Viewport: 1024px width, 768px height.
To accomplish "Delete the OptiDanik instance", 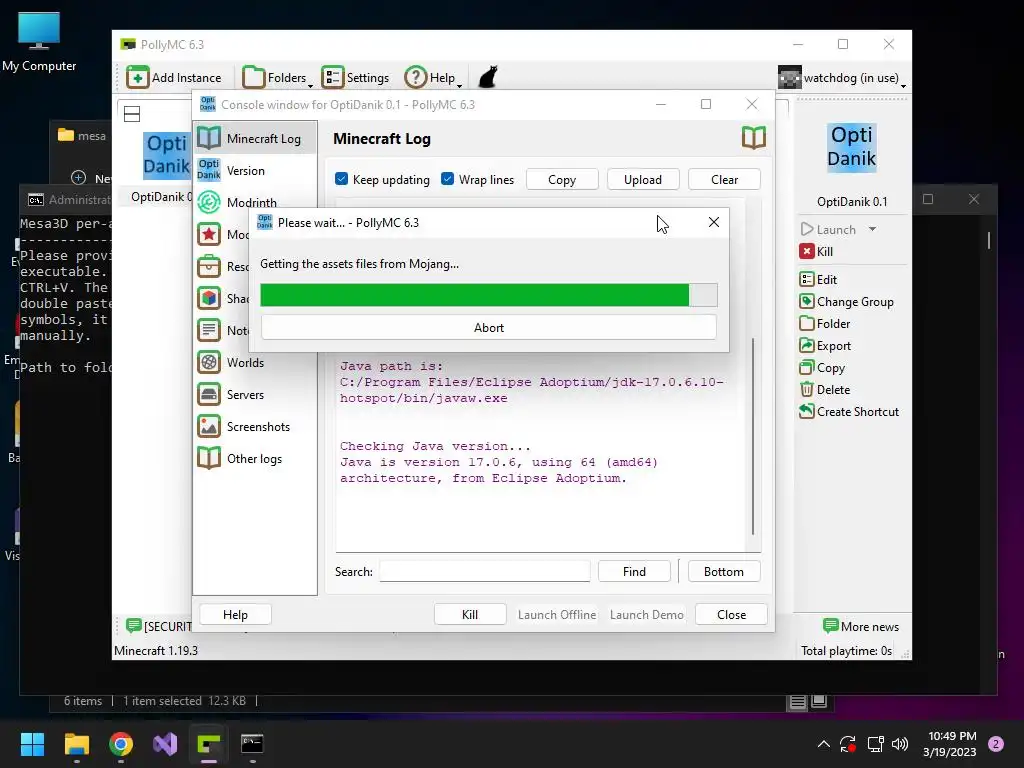I will coord(825,390).
